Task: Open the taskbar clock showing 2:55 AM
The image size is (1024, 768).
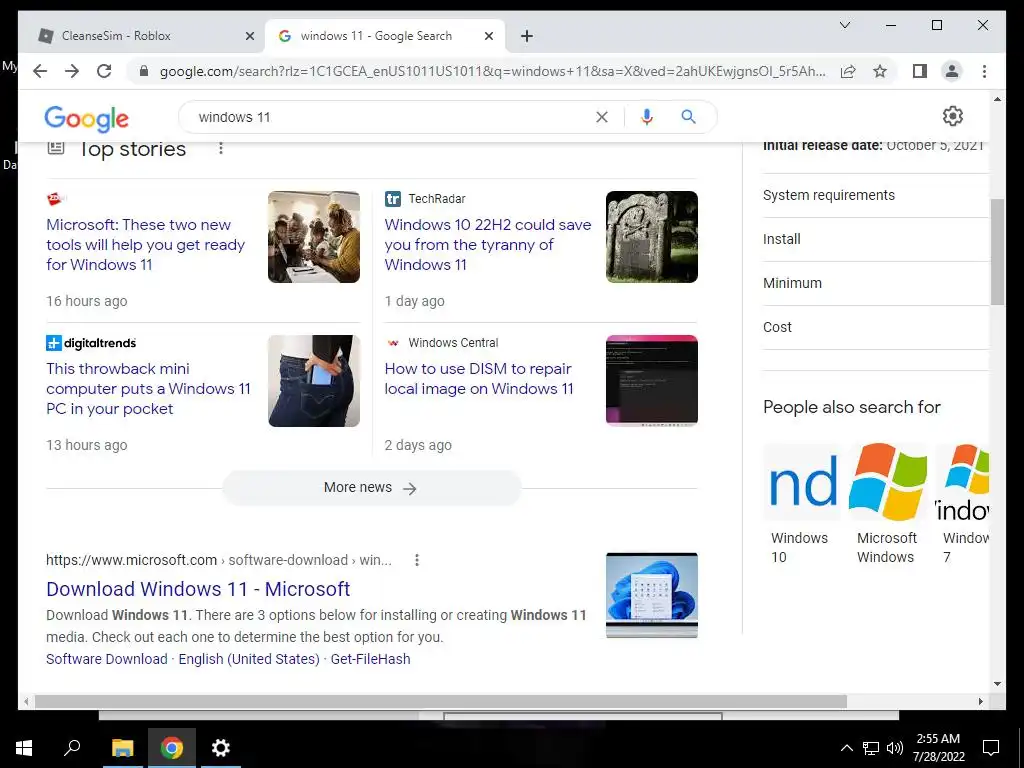Action: (x=938, y=748)
